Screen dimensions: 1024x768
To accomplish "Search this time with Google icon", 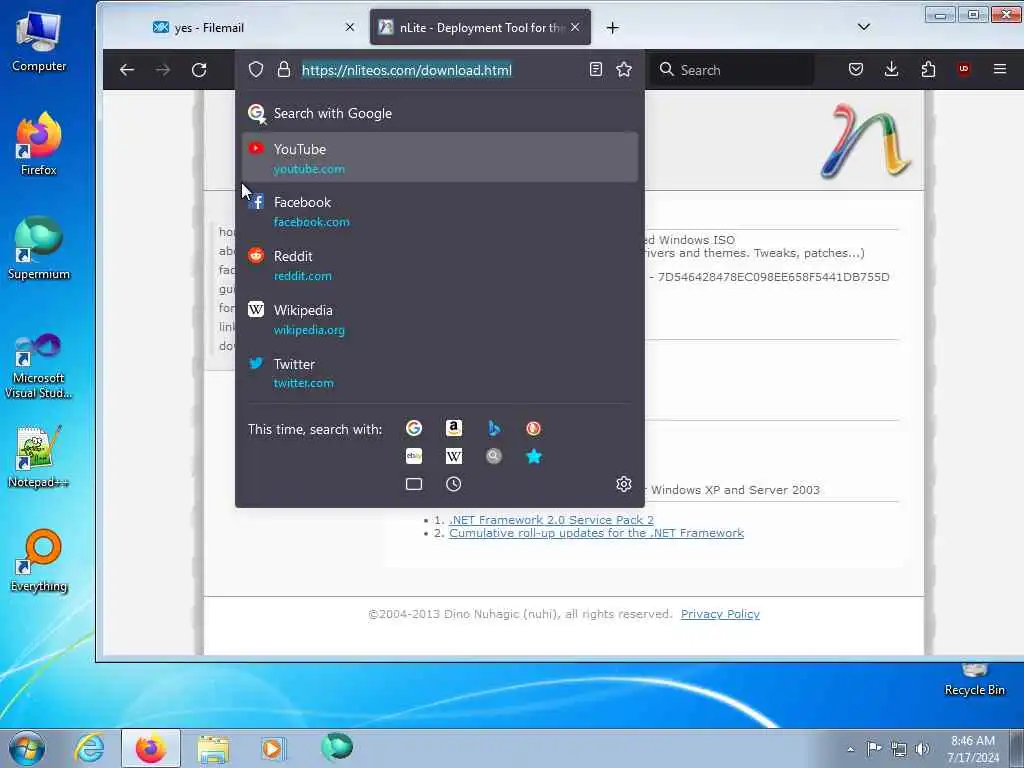I will [414, 428].
